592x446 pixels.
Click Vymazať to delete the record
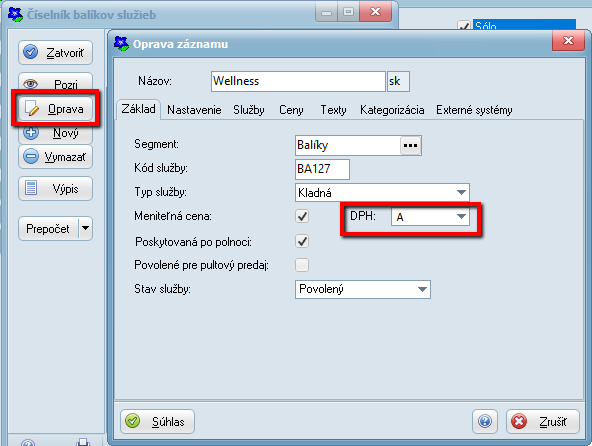click(x=55, y=156)
